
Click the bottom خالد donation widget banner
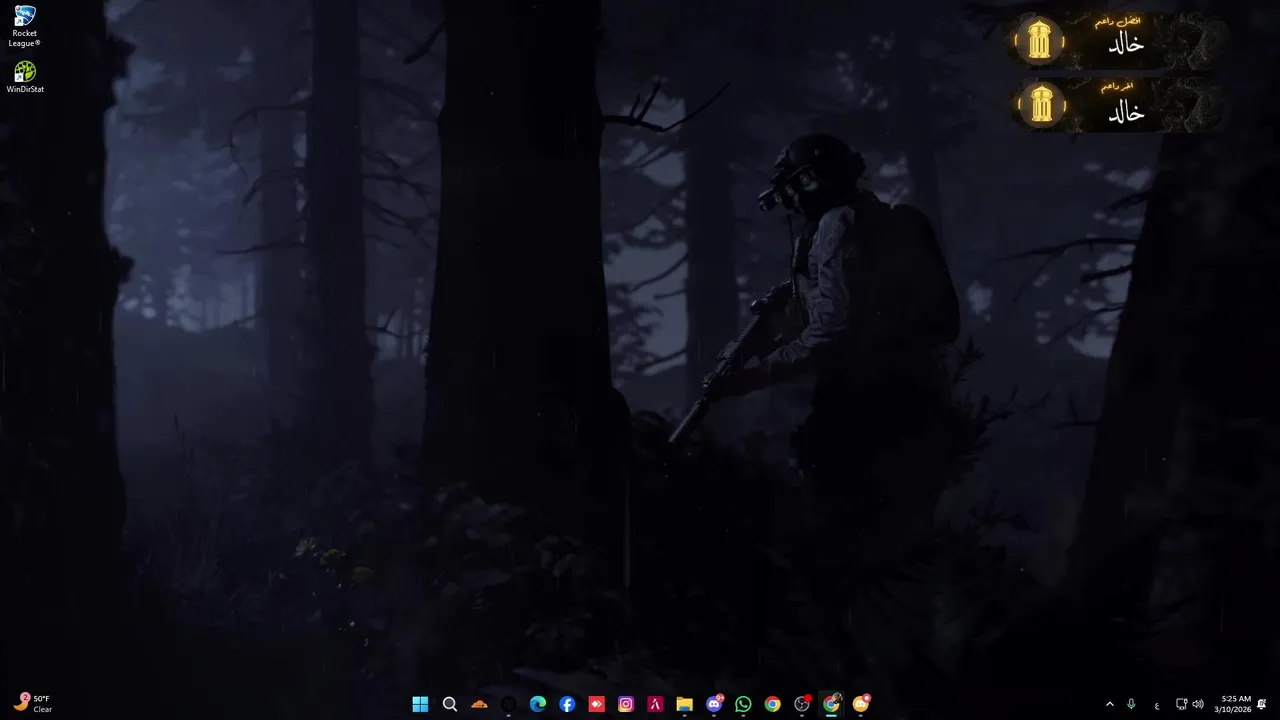1118,105
